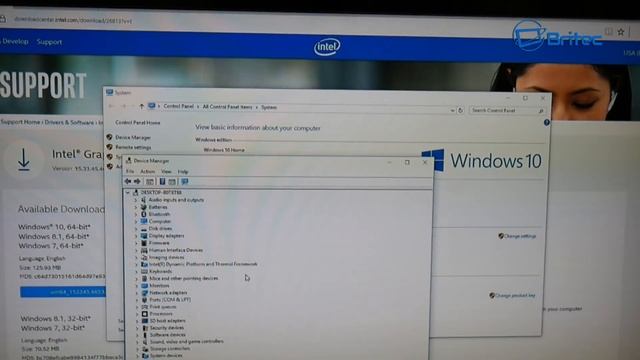Image resolution: width=640 pixels, height=360 pixels.
Task: Click the Back arrow in the System window
Action: 111,106
